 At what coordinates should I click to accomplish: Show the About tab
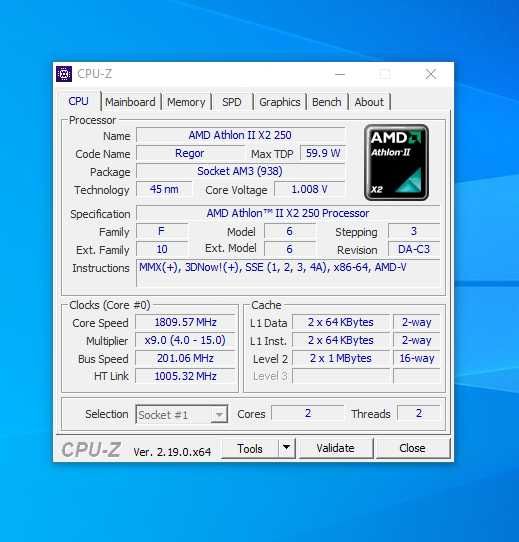(369, 102)
